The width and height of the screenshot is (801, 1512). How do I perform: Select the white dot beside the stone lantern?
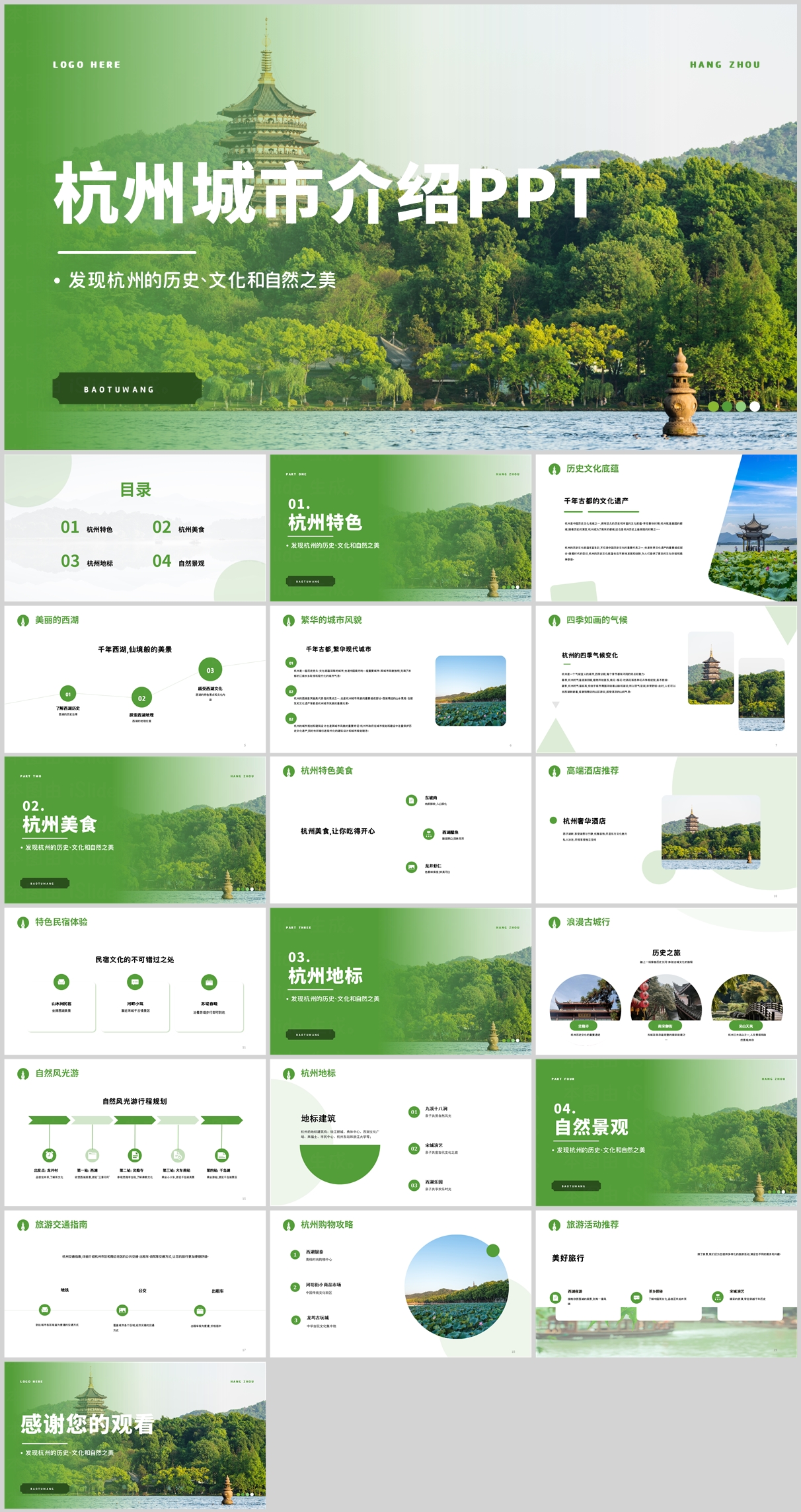pyautogui.click(x=755, y=406)
